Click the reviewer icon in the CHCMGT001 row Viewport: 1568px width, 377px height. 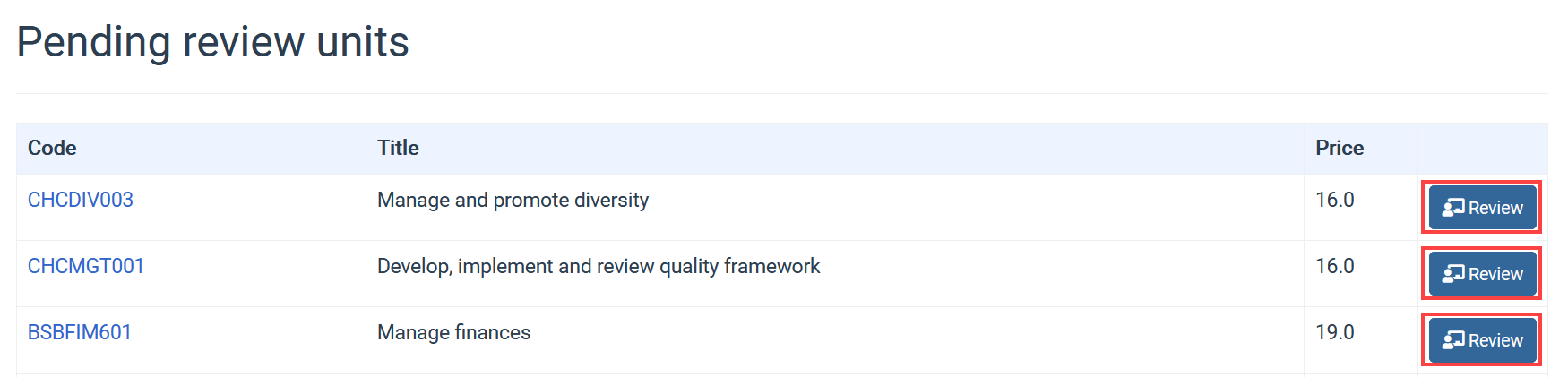1452,274
